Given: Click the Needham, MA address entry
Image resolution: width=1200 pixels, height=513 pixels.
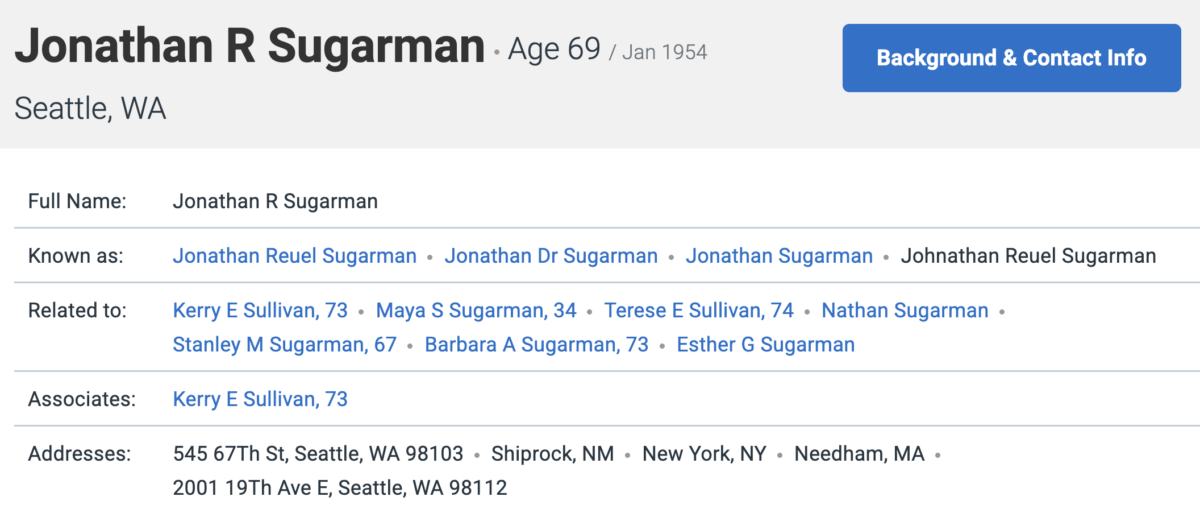Looking at the screenshot, I should pyautogui.click(x=859, y=454).
